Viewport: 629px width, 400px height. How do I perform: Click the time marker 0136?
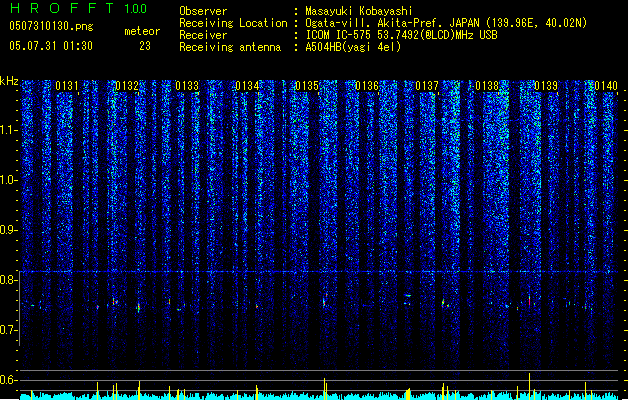tap(367, 86)
